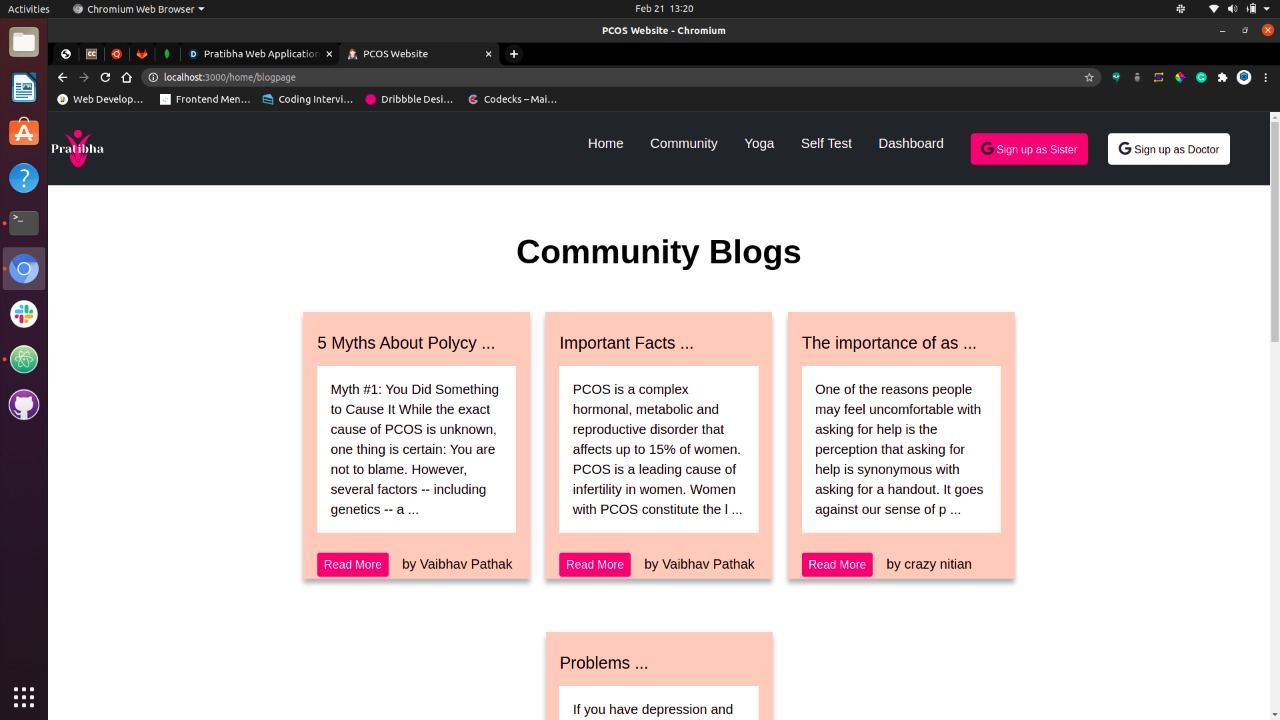Viewport: 1280px width, 720px height.
Task: Click the Sign up as Doctor button
Action: (x=1169, y=149)
